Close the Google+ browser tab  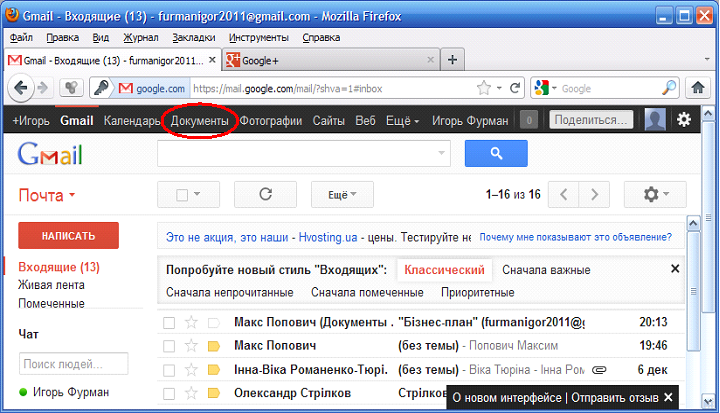tap(430, 60)
